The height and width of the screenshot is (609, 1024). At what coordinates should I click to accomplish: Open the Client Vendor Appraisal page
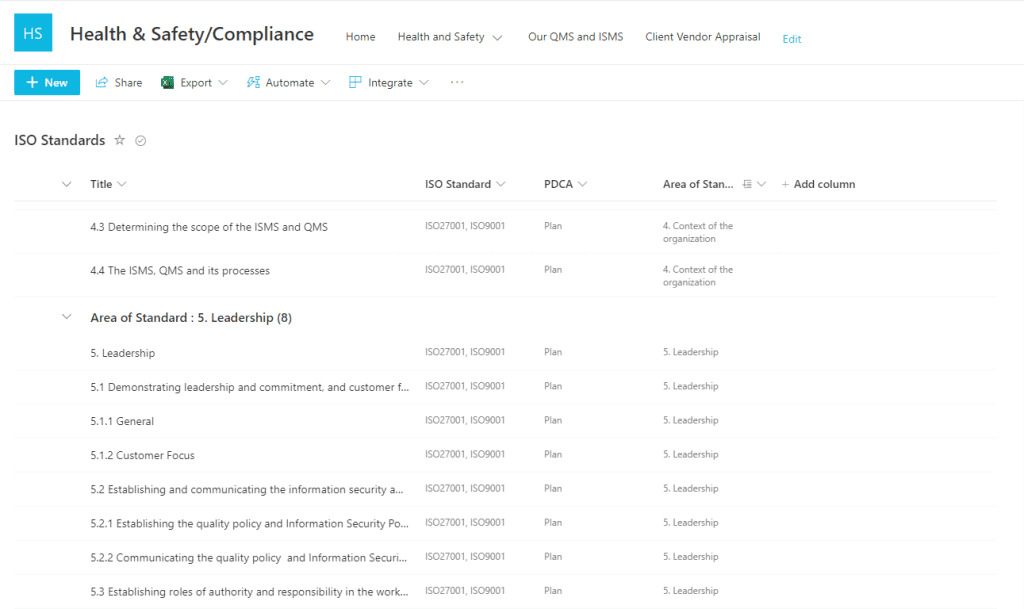pos(703,36)
